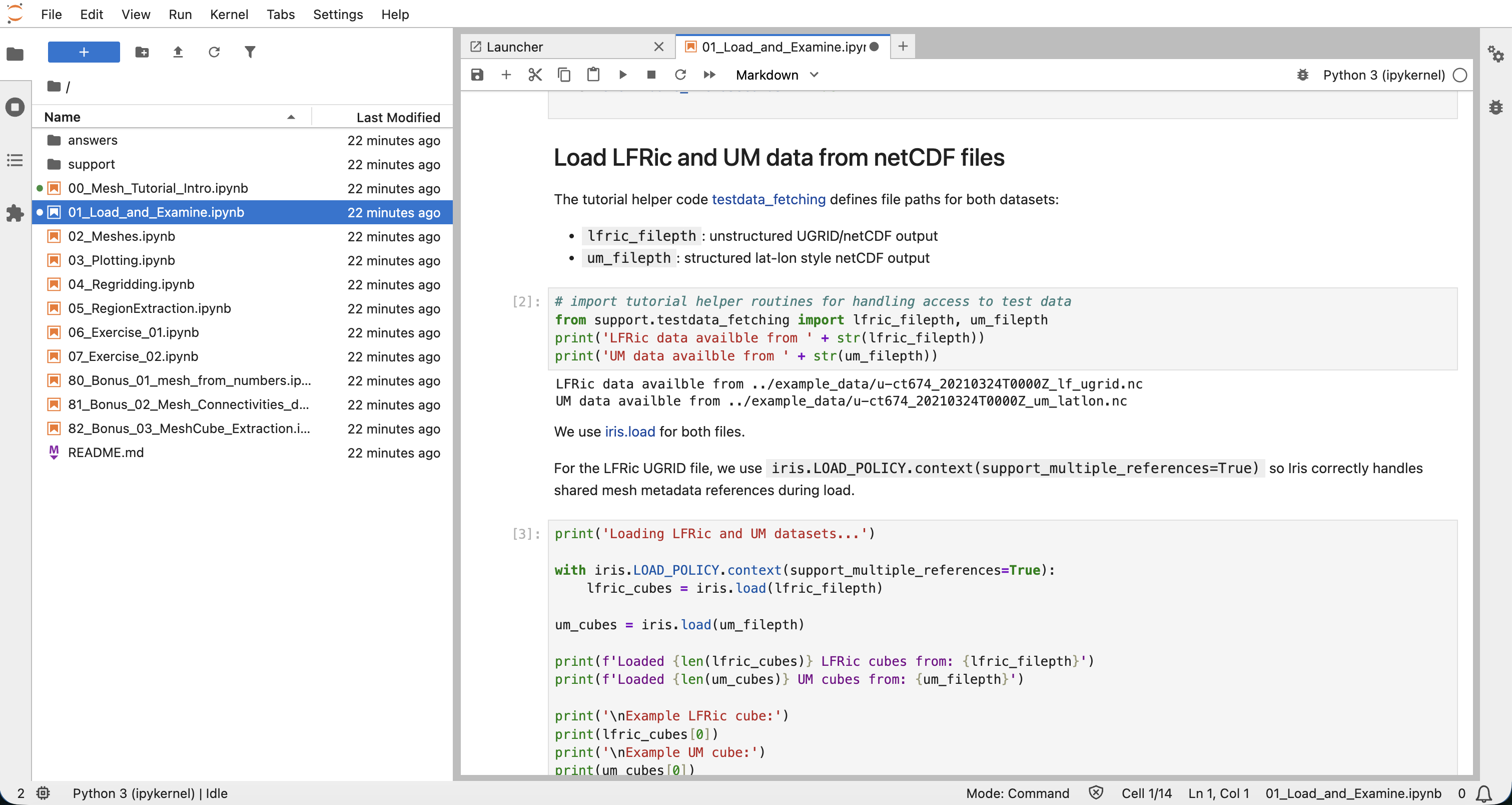Insert a cell below with plus icon
This screenshot has height=805, width=1512.
(x=506, y=75)
